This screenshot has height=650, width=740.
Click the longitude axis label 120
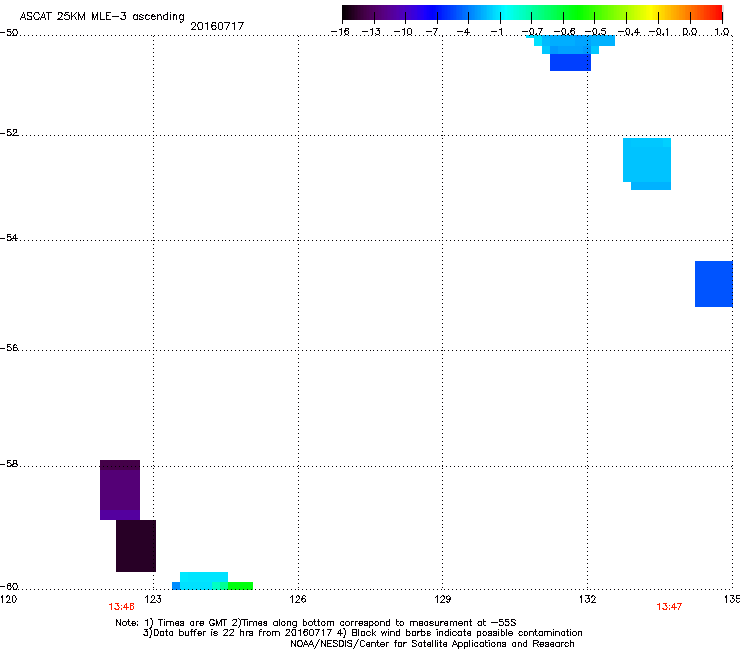tap(8, 599)
